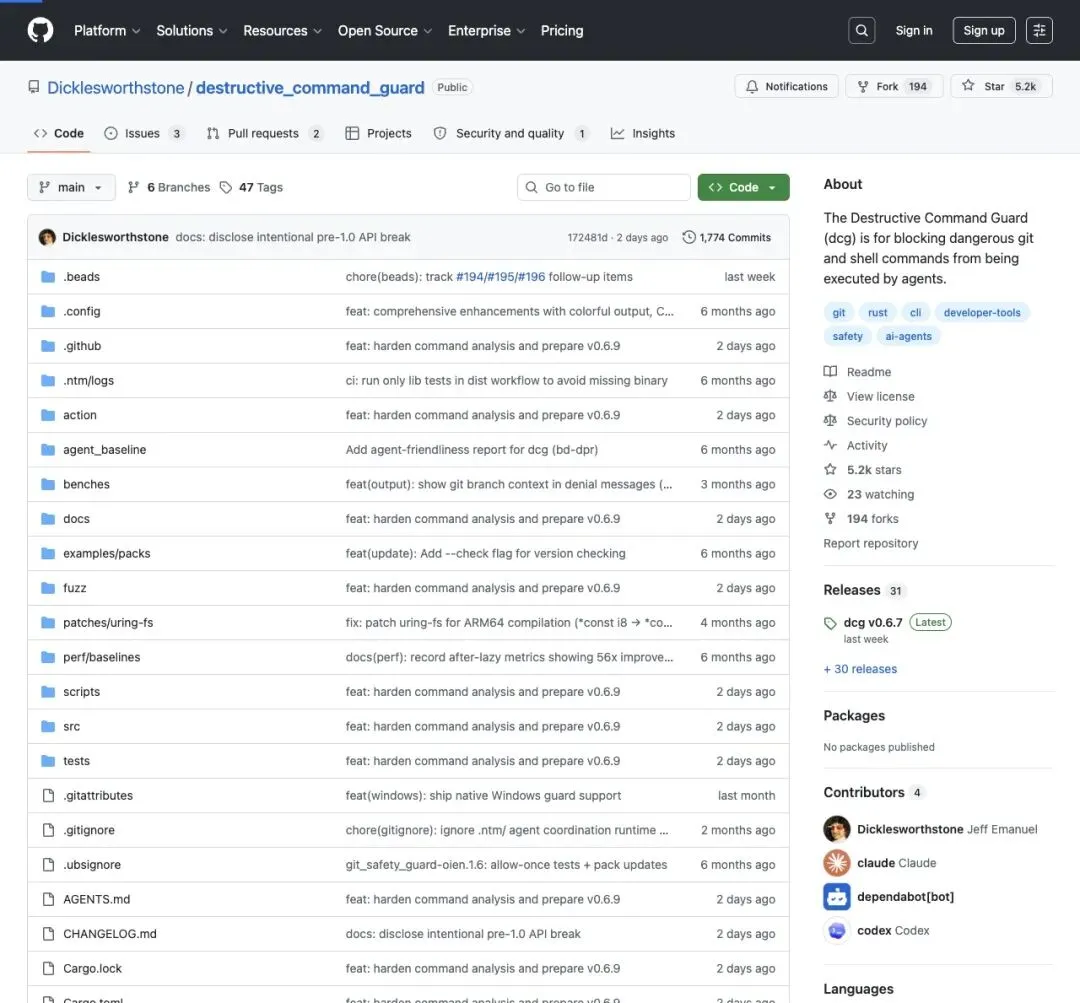Open the Insights tab
The width and height of the screenshot is (1080, 1003).
[x=643, y=133]
